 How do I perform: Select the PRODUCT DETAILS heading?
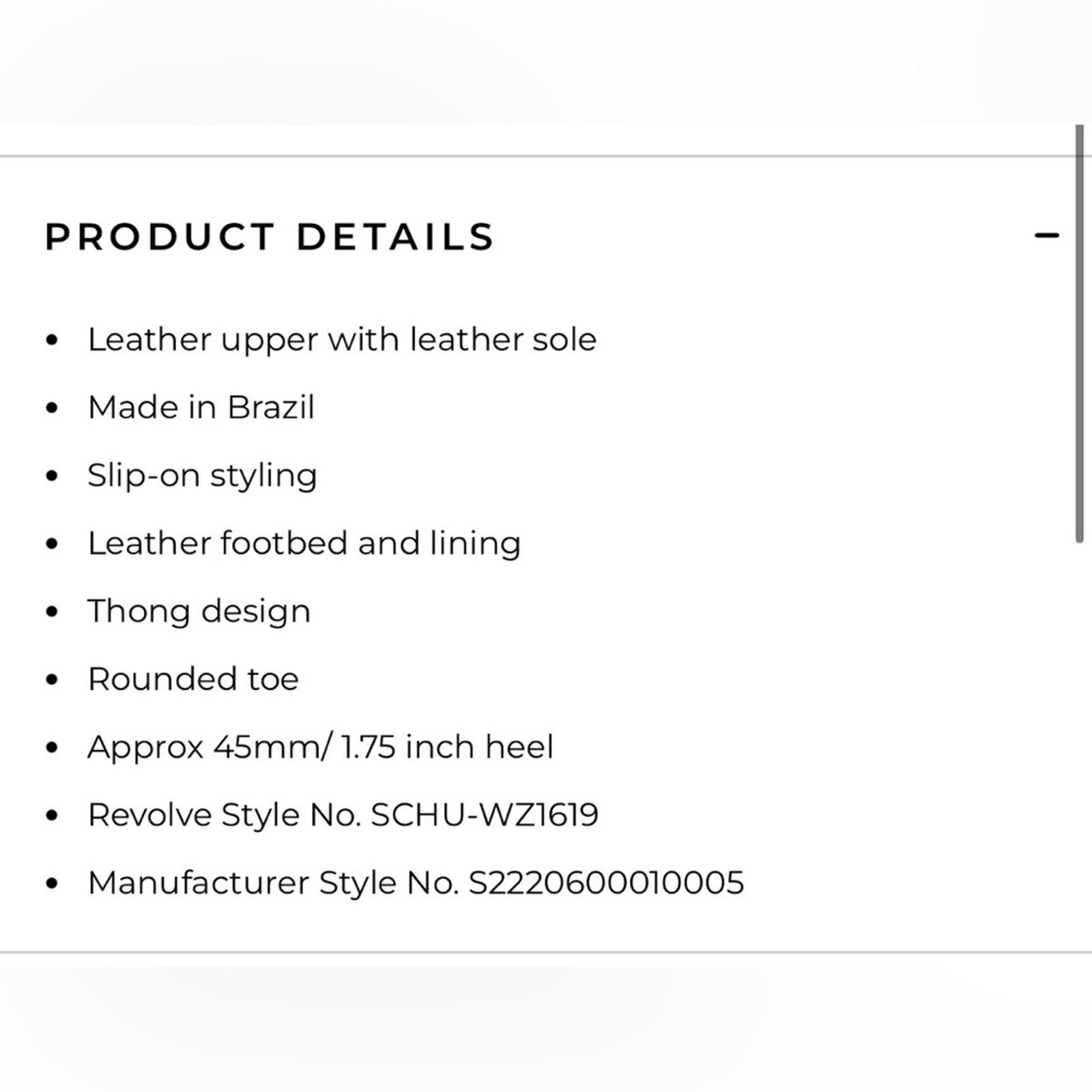click(x=269, y=237)
